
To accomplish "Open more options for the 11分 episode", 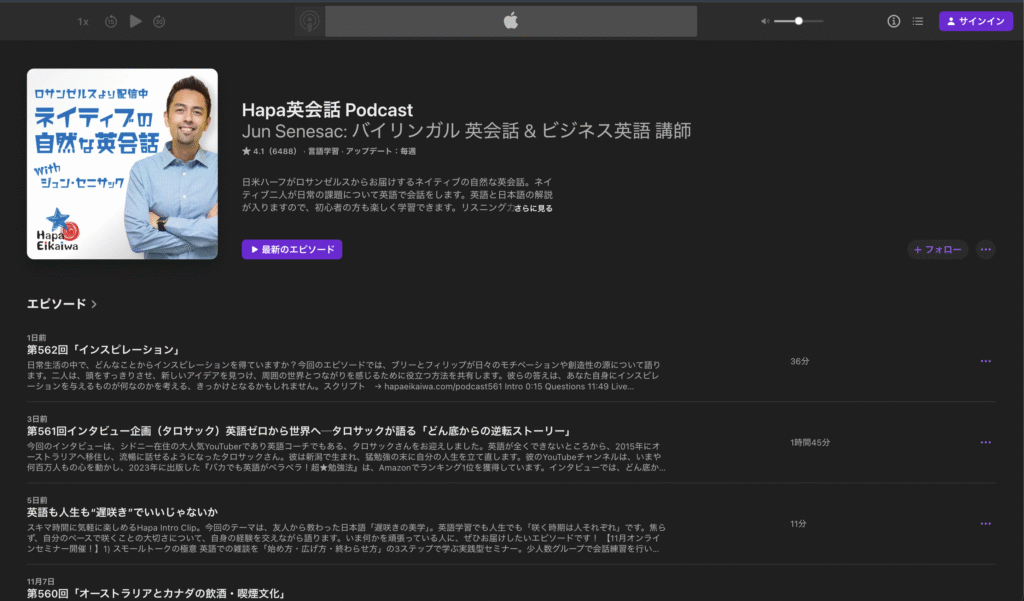I will 986,523.
